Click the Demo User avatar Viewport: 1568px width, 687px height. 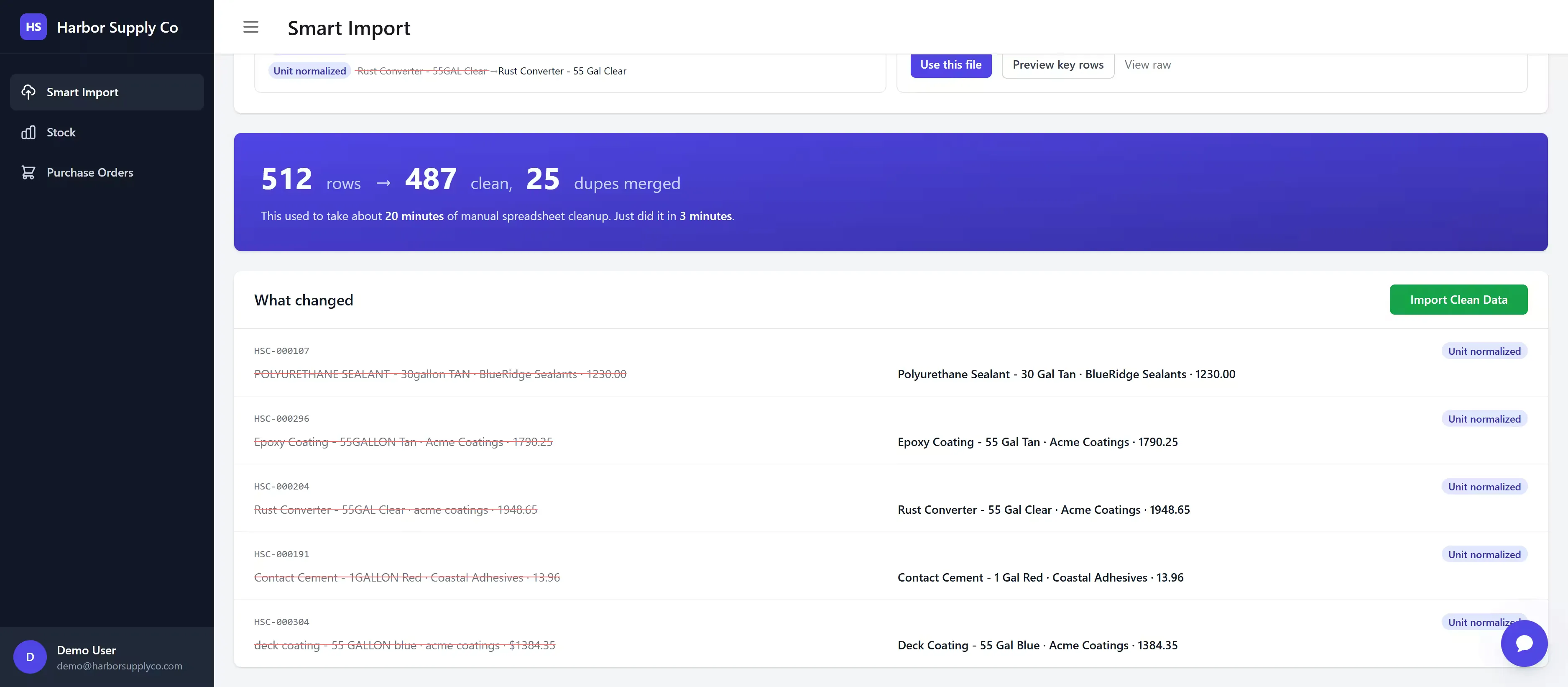click(x=30, y=656)
